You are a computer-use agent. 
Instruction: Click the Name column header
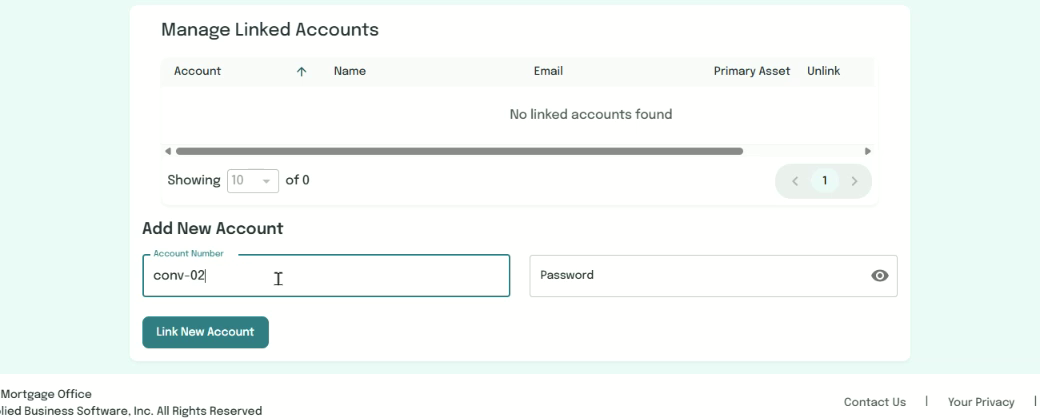pos(349,72)
